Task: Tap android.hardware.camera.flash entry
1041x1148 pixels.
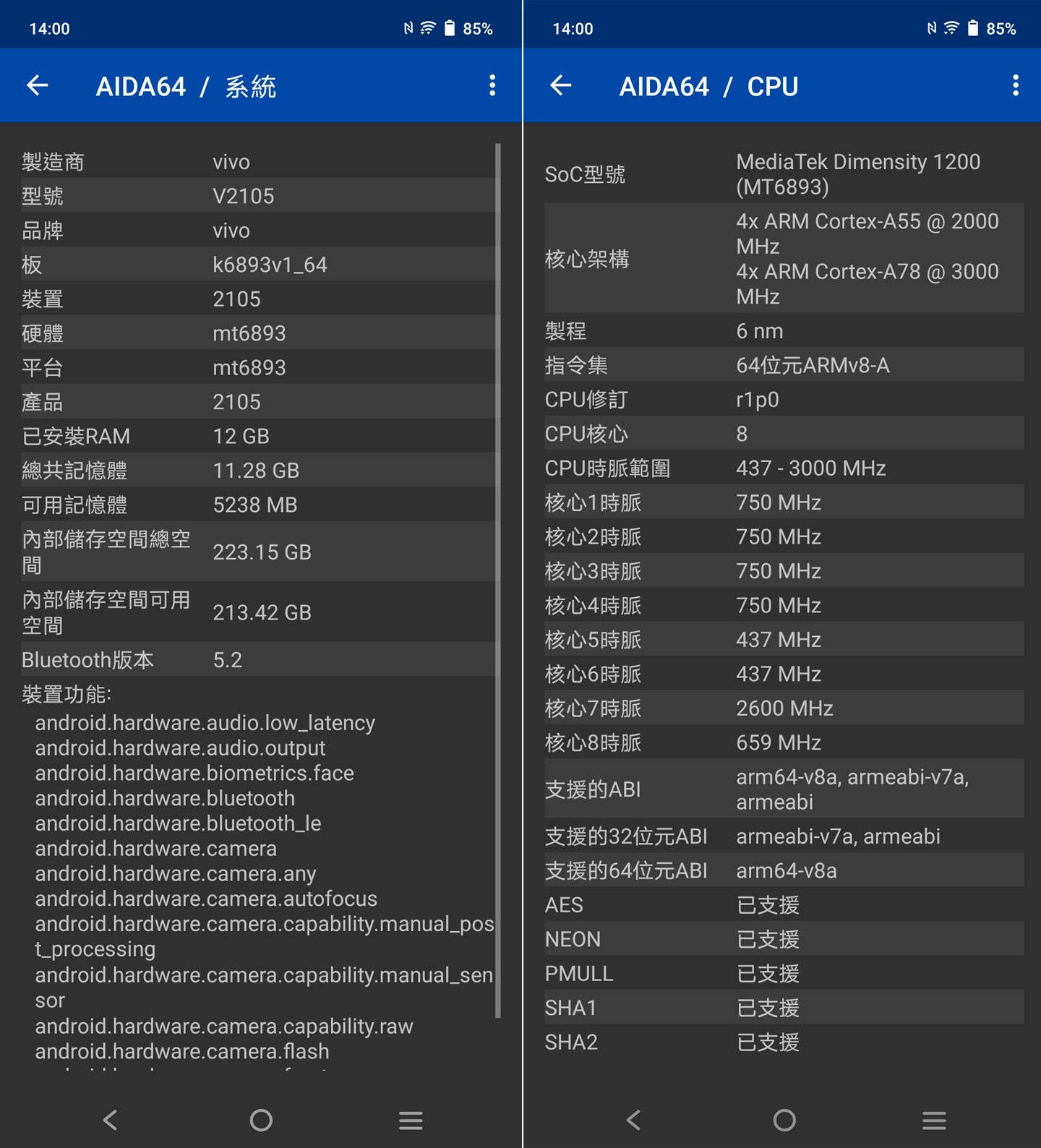Action: point(182,1051)
